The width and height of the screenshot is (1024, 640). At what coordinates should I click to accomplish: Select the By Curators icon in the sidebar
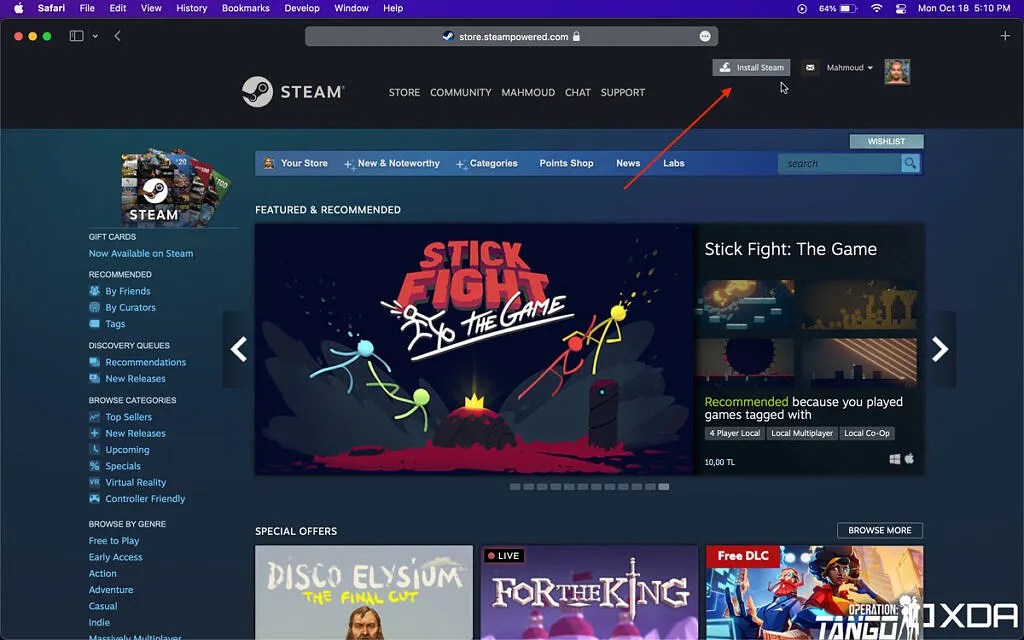(x=95, y=307)
